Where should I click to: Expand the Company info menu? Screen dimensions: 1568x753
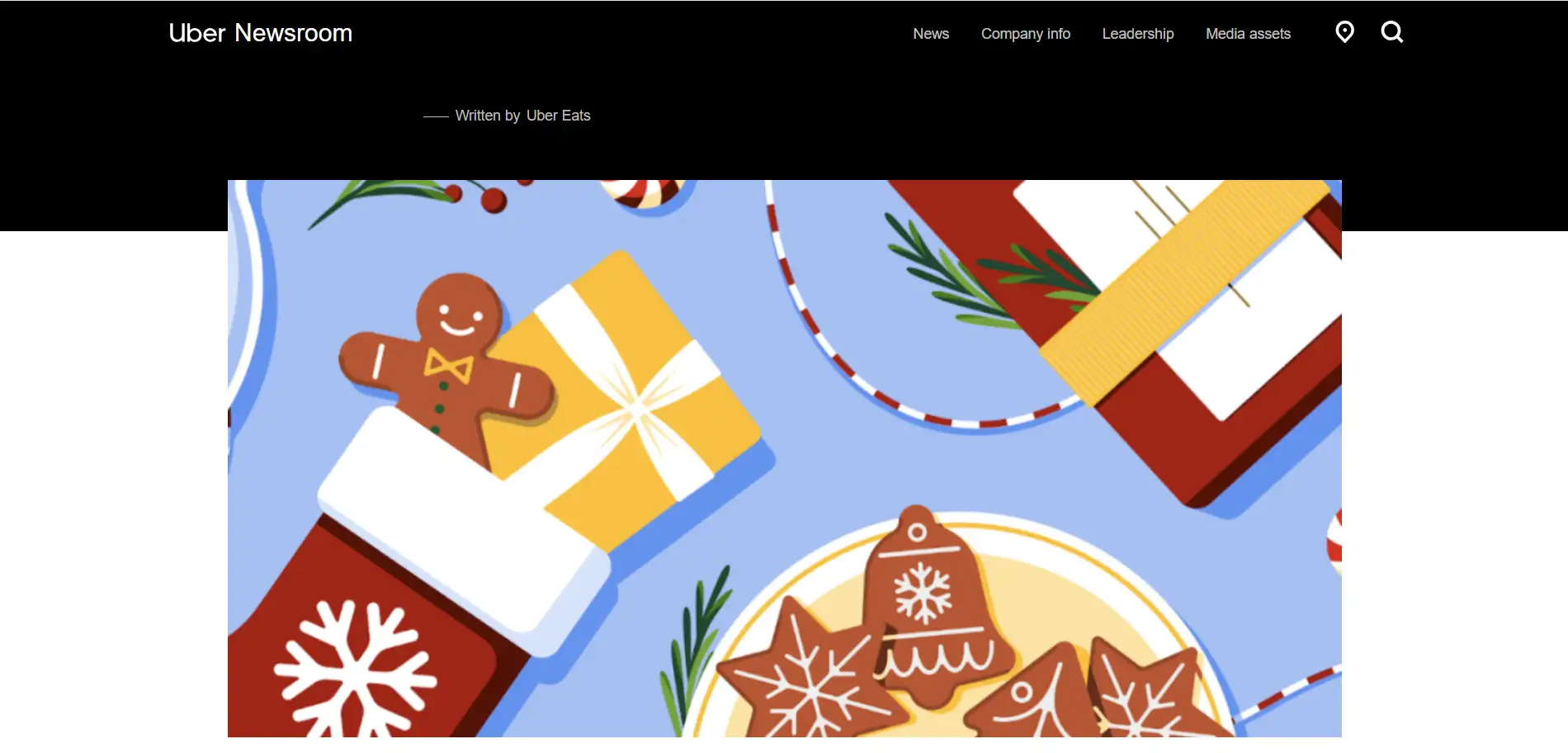click(x=1026, y=34)
